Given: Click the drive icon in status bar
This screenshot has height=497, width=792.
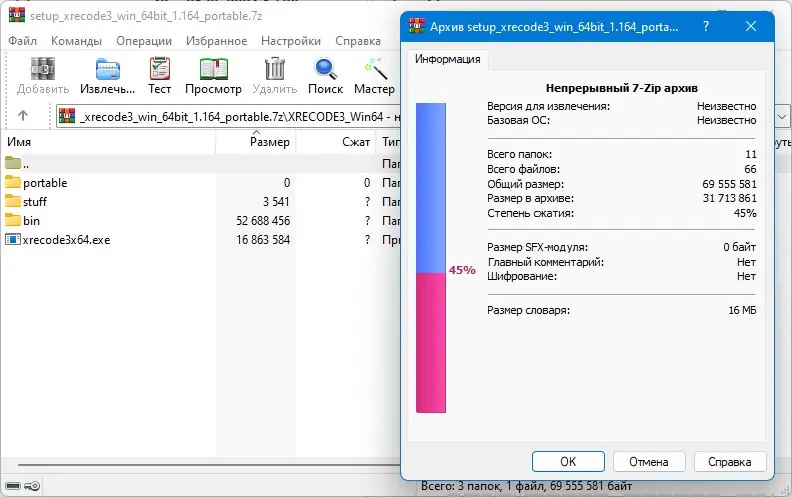Looking at the screenshot, I should point(13,486).
